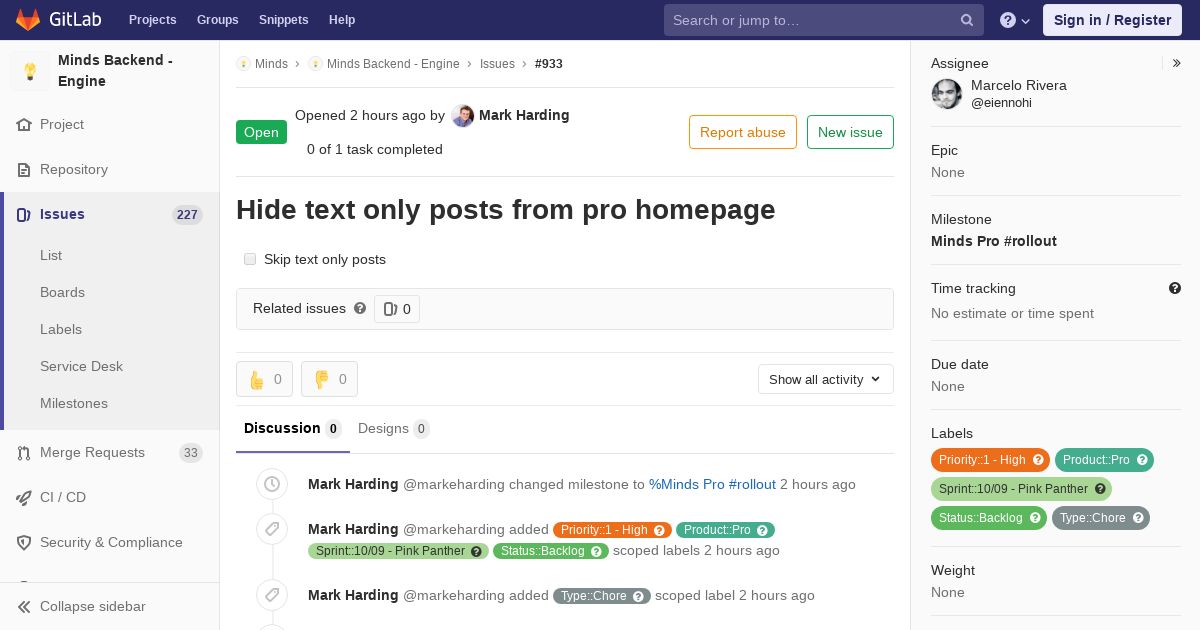Click the Time tracking help icon
Viewport: 1200px width, 630px height.
click(1175, 288)
